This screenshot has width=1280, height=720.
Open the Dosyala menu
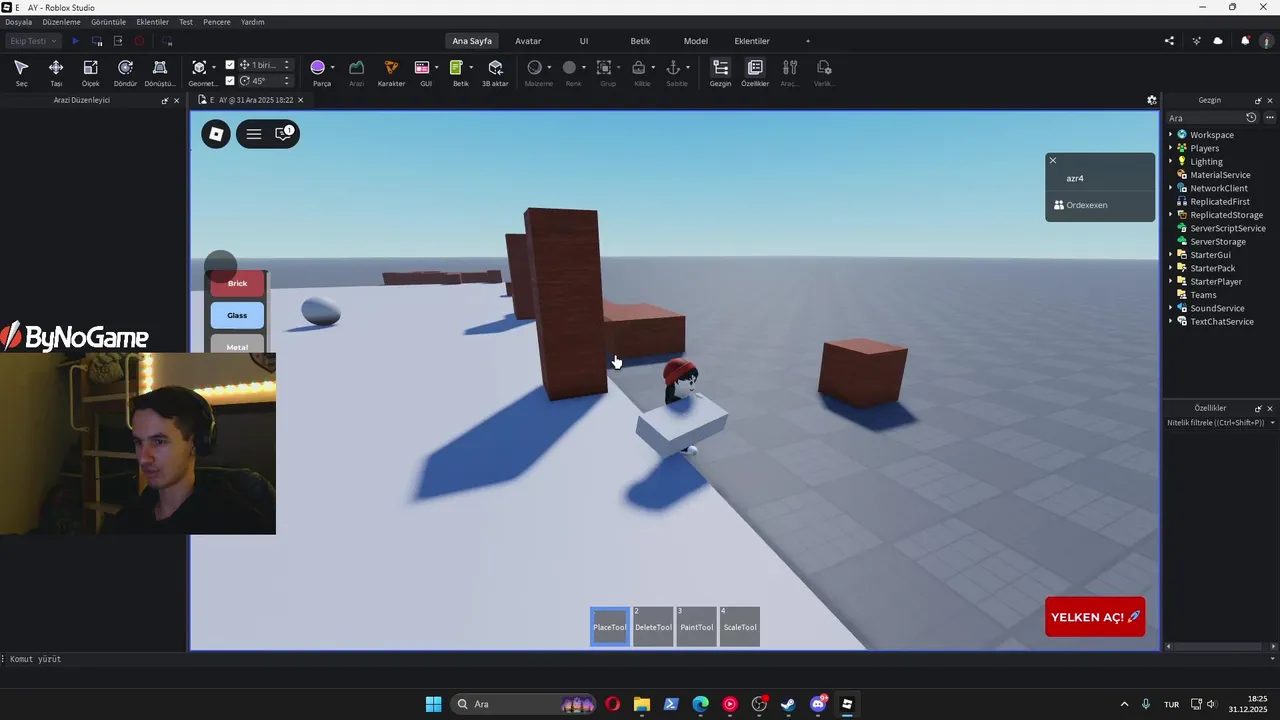(x=19, y=22)
